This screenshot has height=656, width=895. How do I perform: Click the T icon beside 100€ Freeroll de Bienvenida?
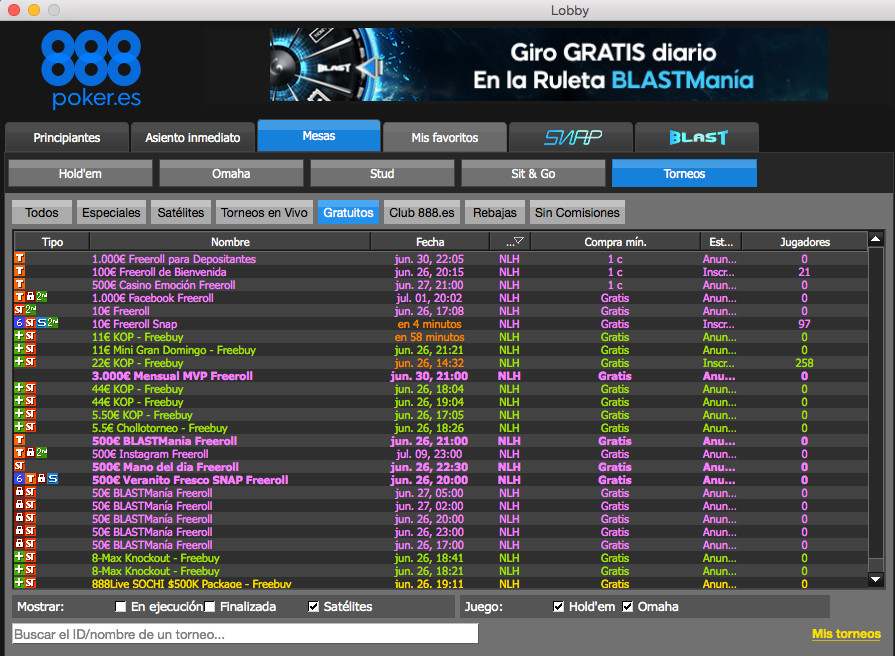[x=19, y=271]
